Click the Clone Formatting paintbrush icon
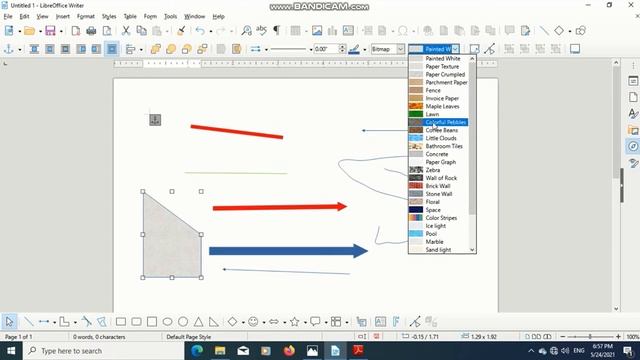This screenshot has width=640, height=360. coord(182,31)
